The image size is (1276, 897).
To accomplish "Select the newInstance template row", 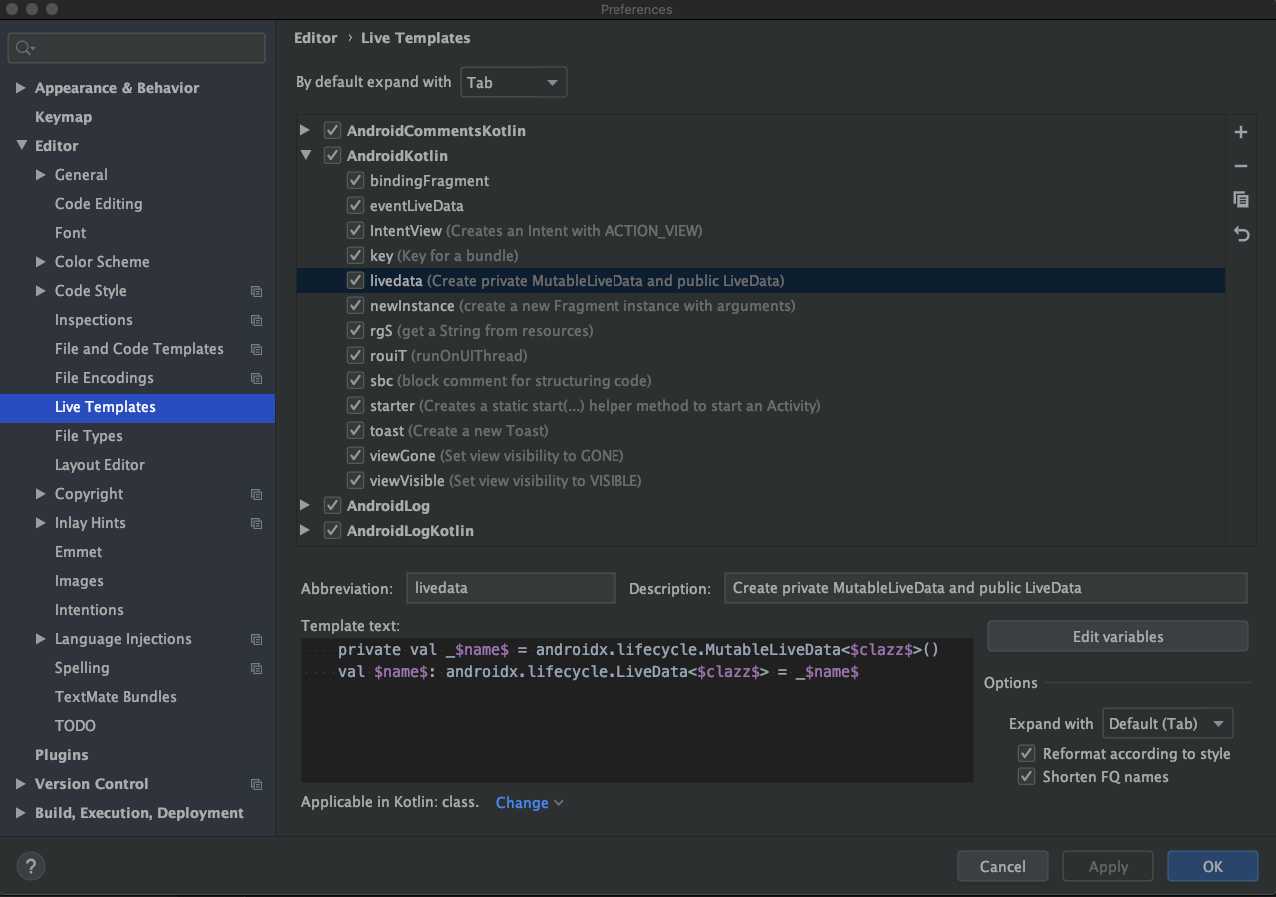I will [x=761, y=306].
